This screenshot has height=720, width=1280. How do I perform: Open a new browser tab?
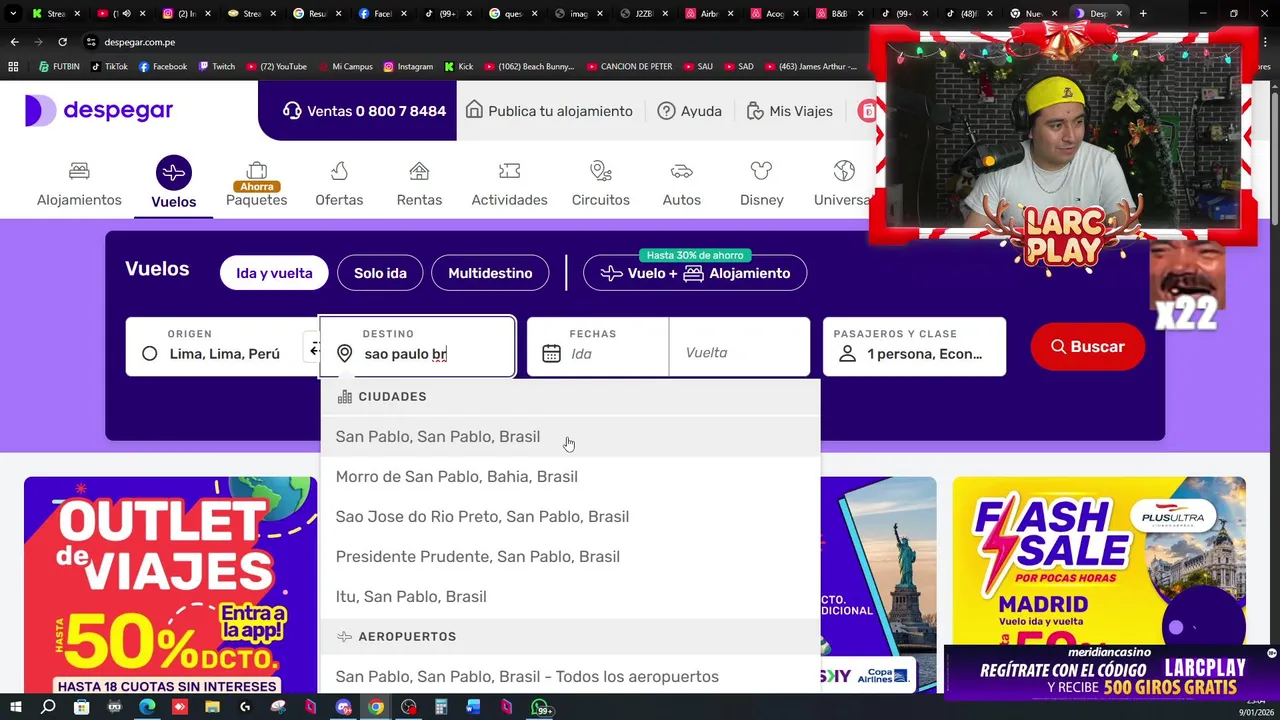coord(1143,13)
